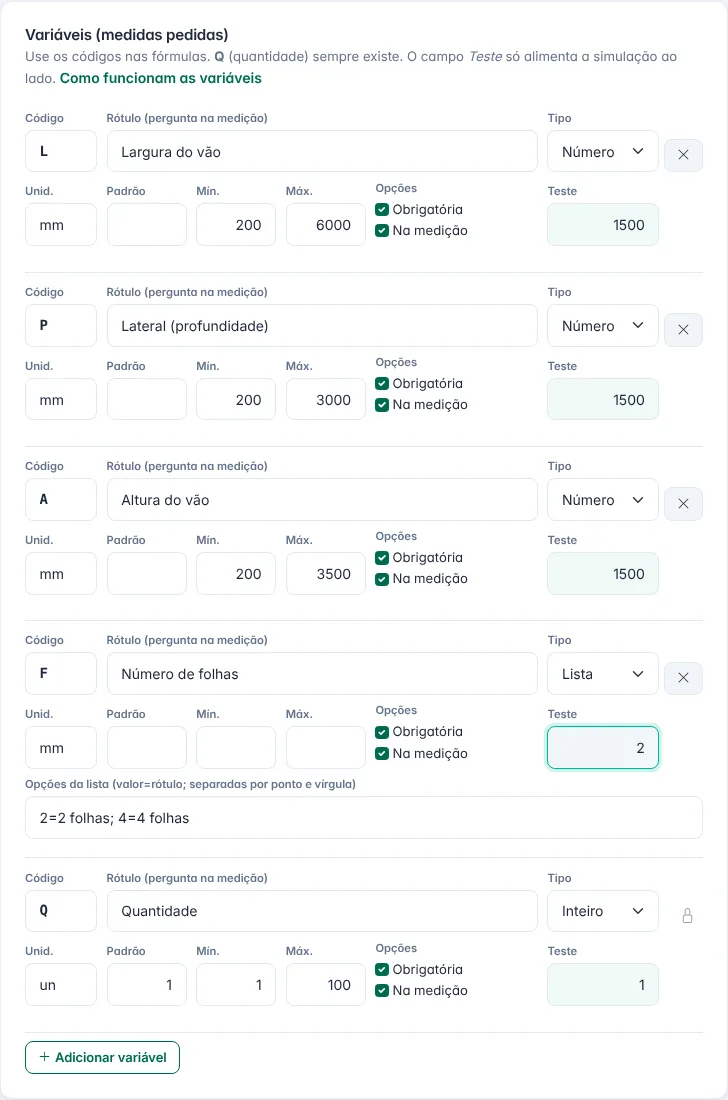Edit Teste value for Largura do vão
The image size is (728, 1100).
tap(602, 224)
